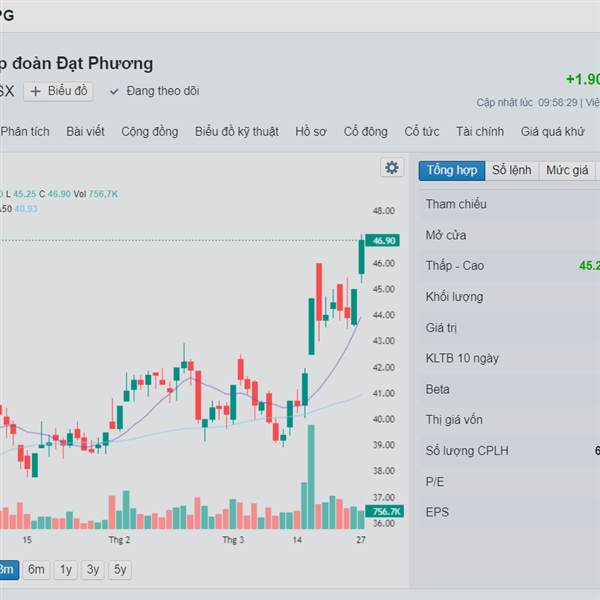Open Biểu đồ kỹ thuật tab

(237, 132)
